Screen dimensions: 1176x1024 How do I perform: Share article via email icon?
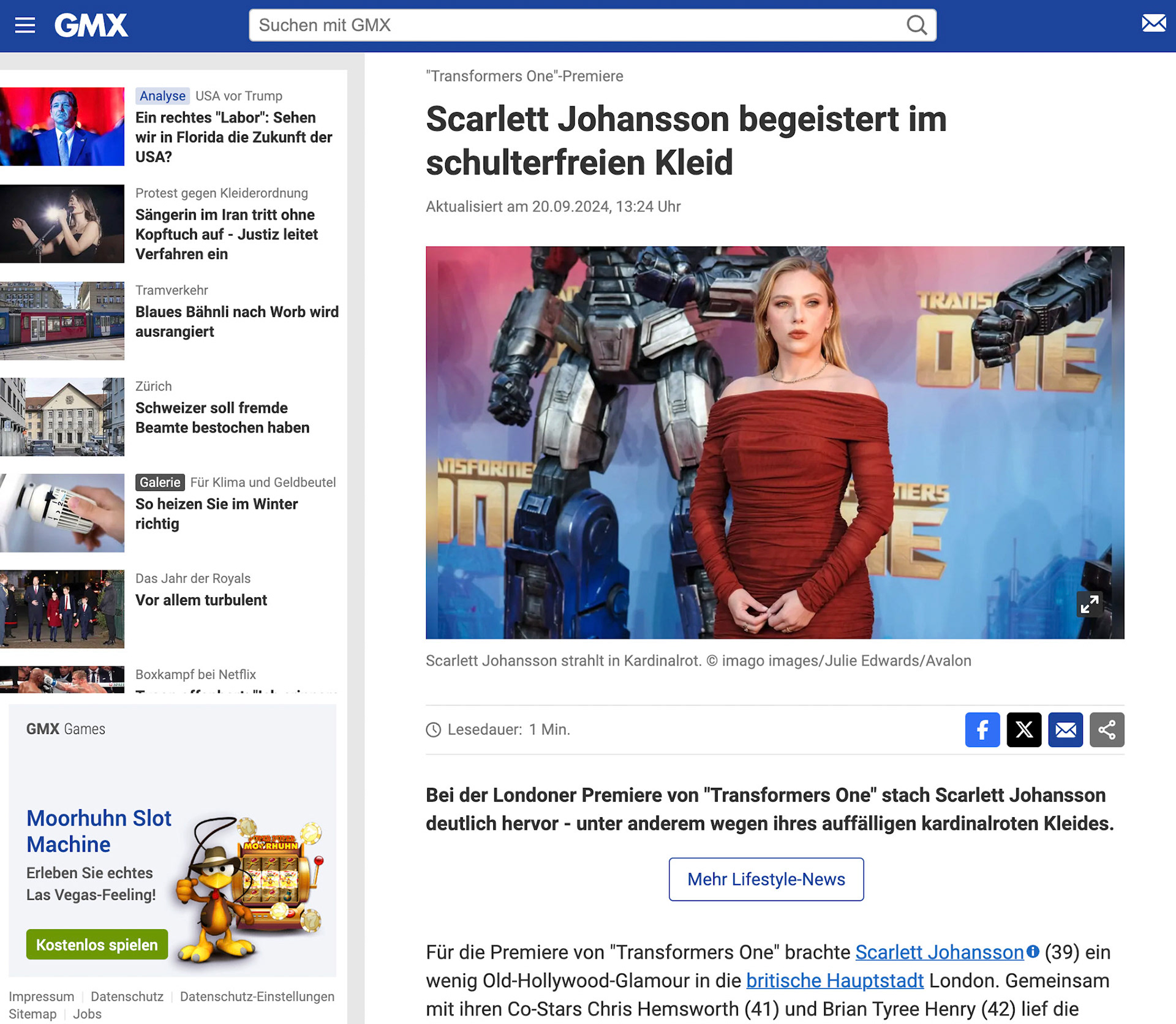[1065, 729]
